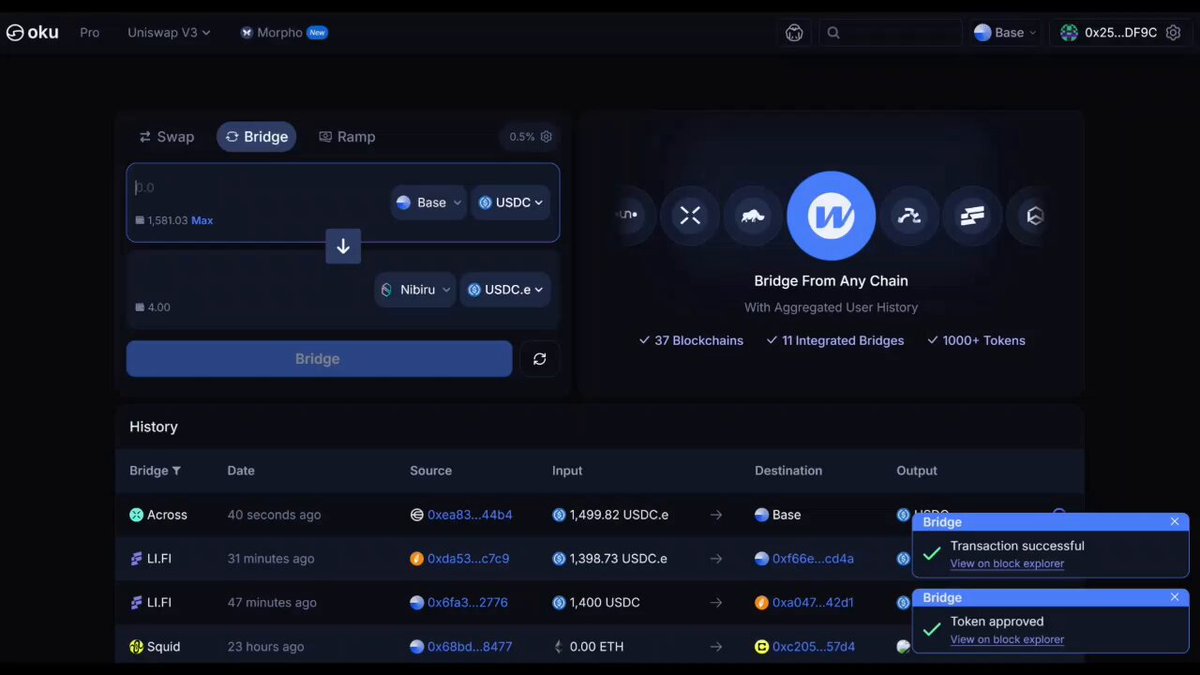This screenshot has width=1200, height=675.
Task: Click the oku logo
Action: pyautogui.click(x=32, y=32)
